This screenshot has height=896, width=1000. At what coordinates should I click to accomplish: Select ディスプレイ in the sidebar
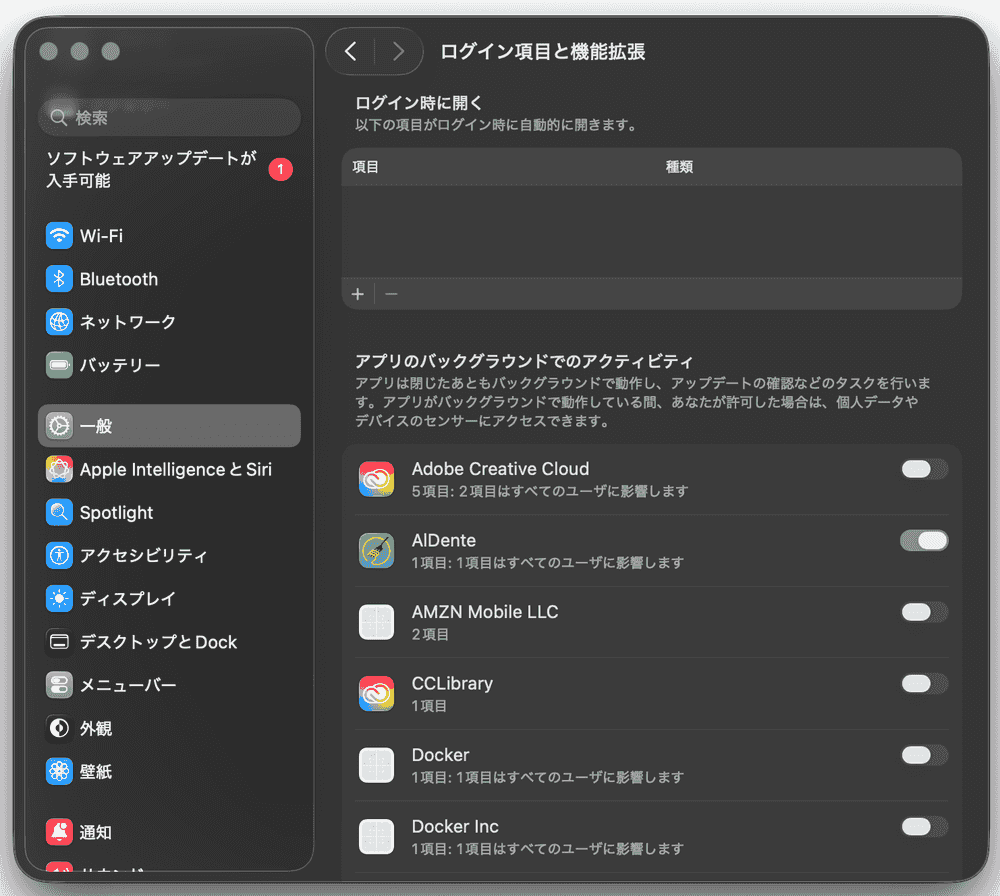point(169,599)
